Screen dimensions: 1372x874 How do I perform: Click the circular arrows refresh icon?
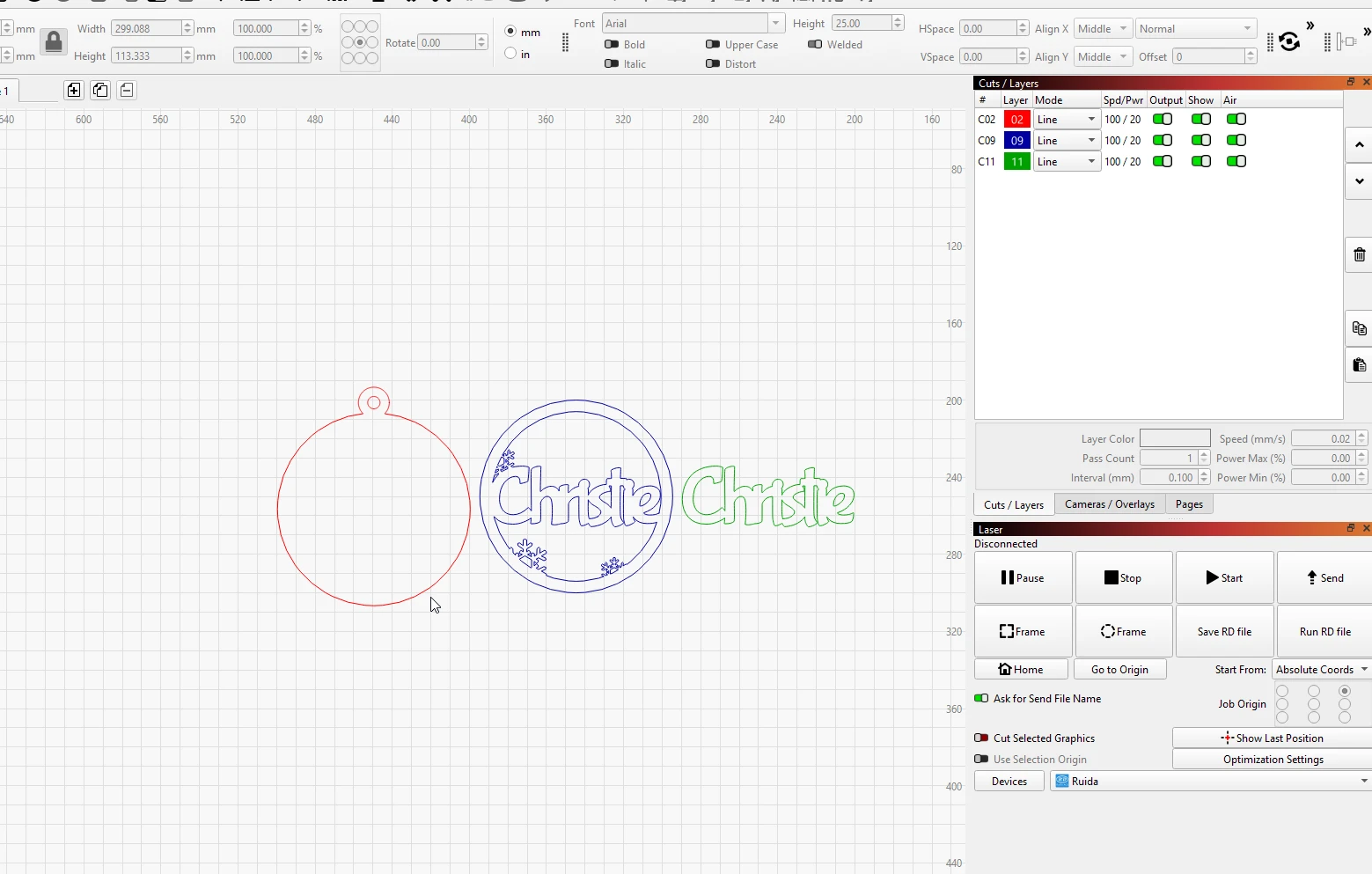[1289, 41]
